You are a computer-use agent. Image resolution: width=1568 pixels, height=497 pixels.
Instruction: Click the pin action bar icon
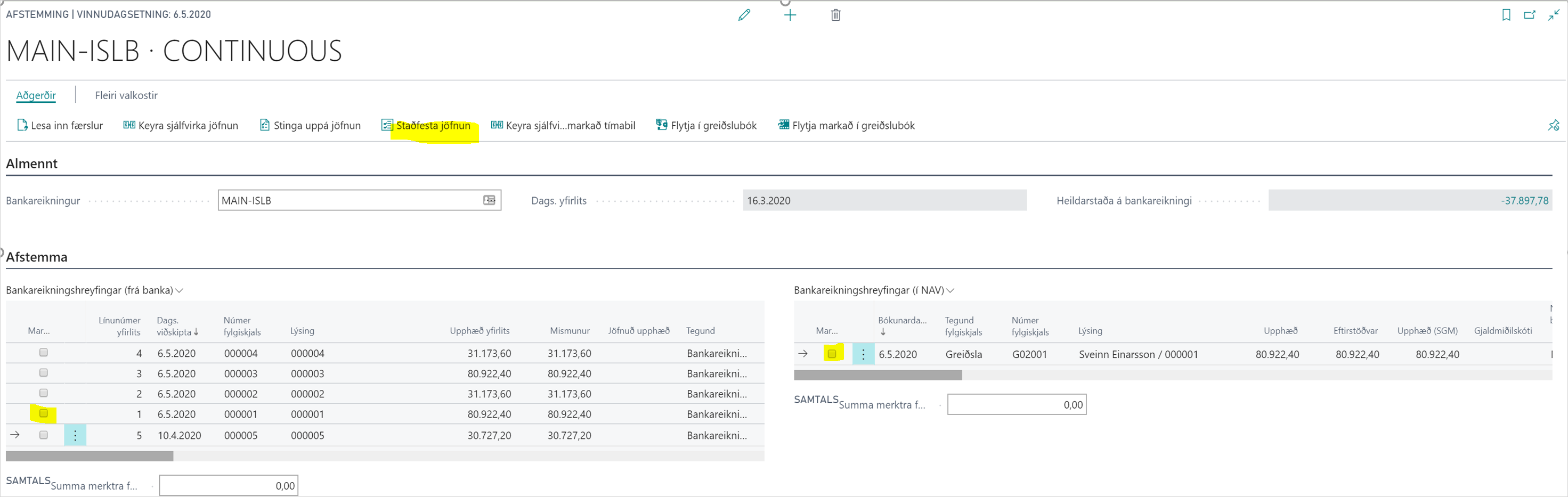pos(1554,125)
